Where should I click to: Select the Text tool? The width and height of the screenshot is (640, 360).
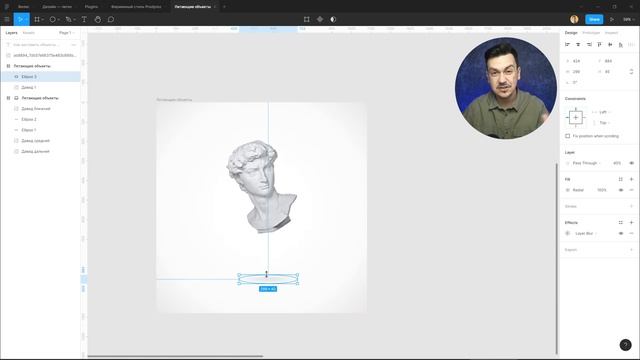click(x=84, y=19)
